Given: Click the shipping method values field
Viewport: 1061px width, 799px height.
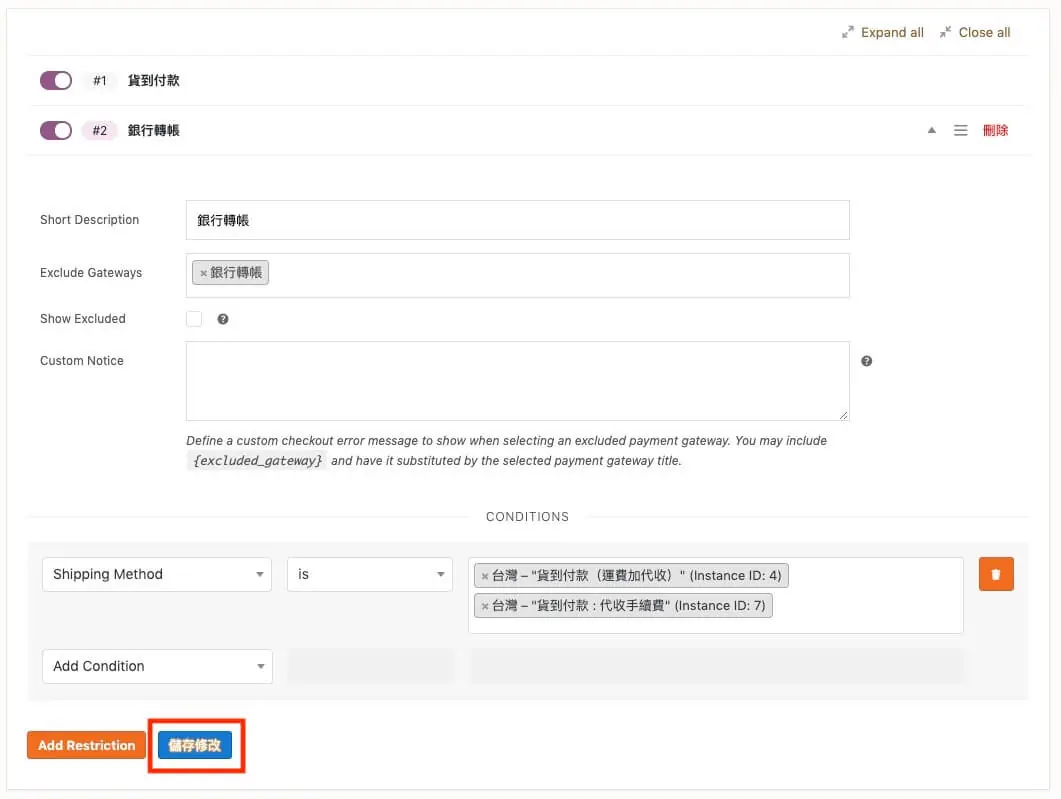Looking at the screenshot, I should tap(715, 595).
